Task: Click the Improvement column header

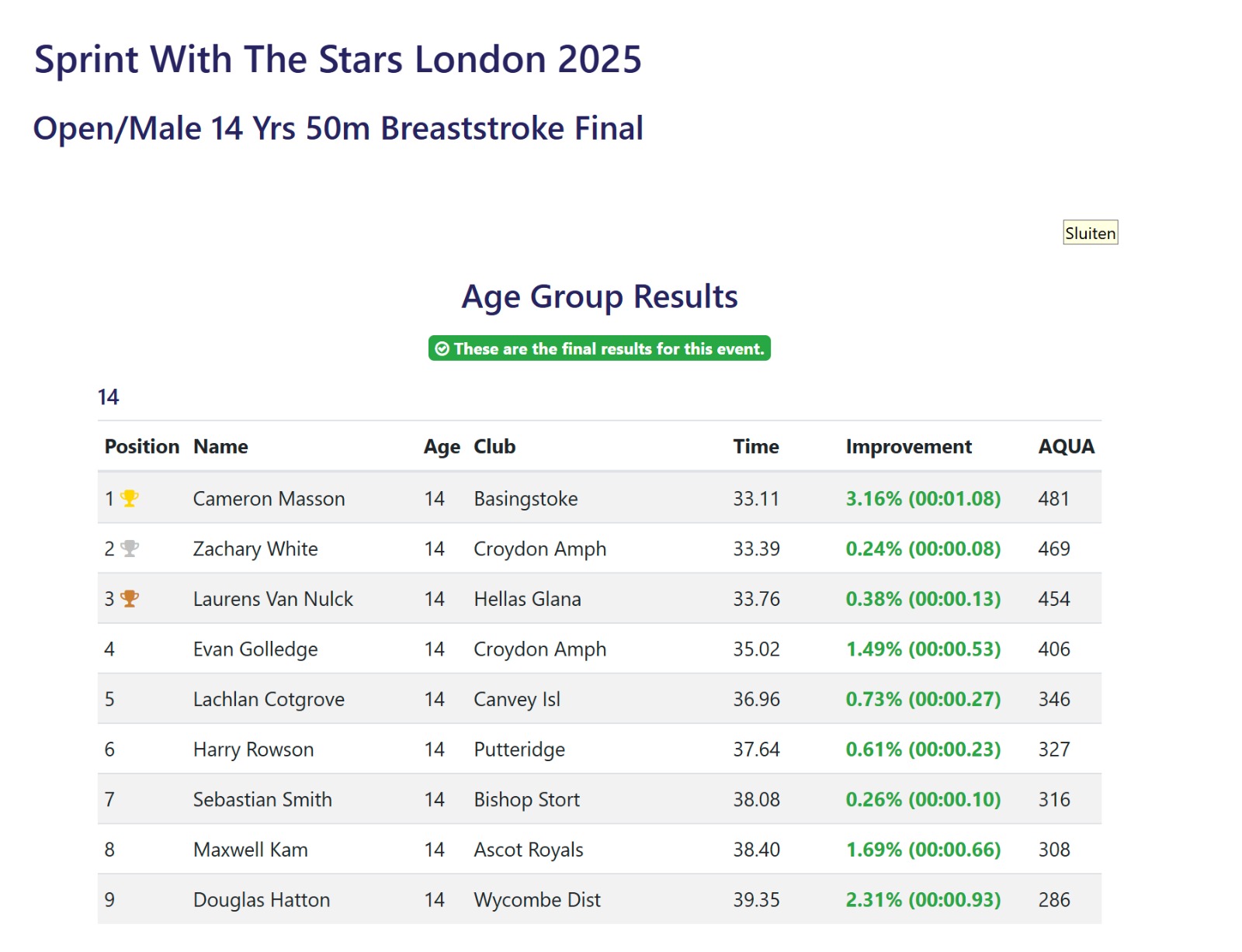Action: pos(908,447)
